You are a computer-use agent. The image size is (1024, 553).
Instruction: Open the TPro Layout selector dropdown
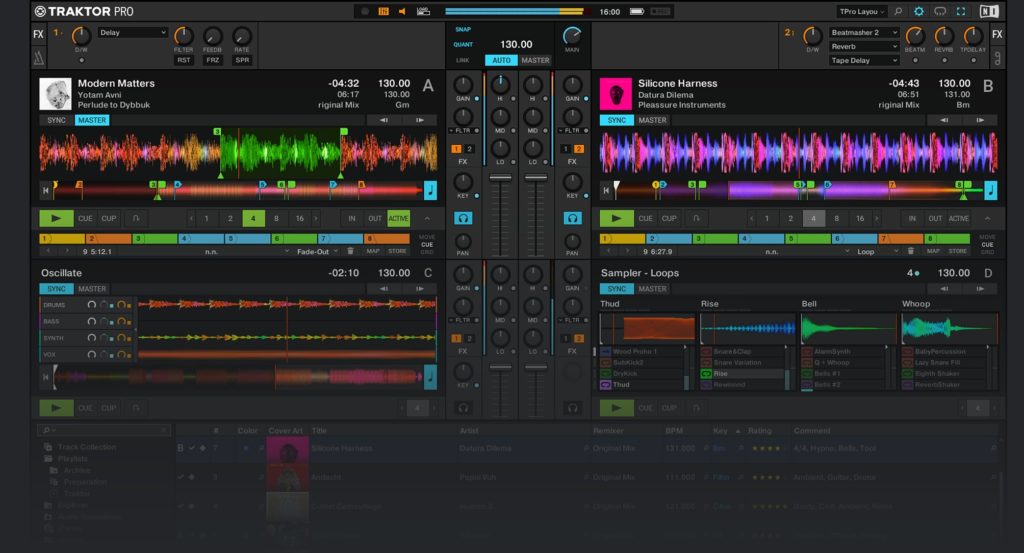(861, 11)
